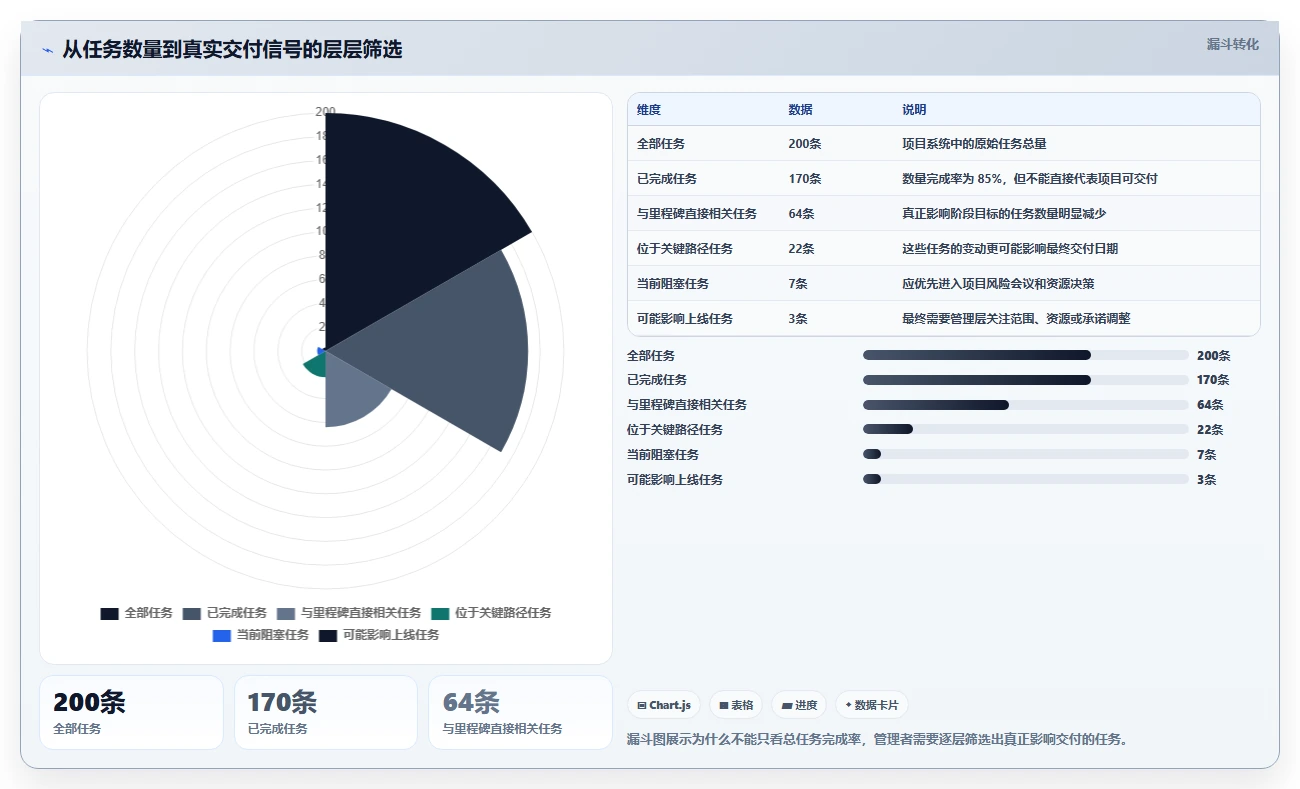Click the 进度 tag chip
The width and height of the screenshot is (1300, 789).
tap(799, 705)
